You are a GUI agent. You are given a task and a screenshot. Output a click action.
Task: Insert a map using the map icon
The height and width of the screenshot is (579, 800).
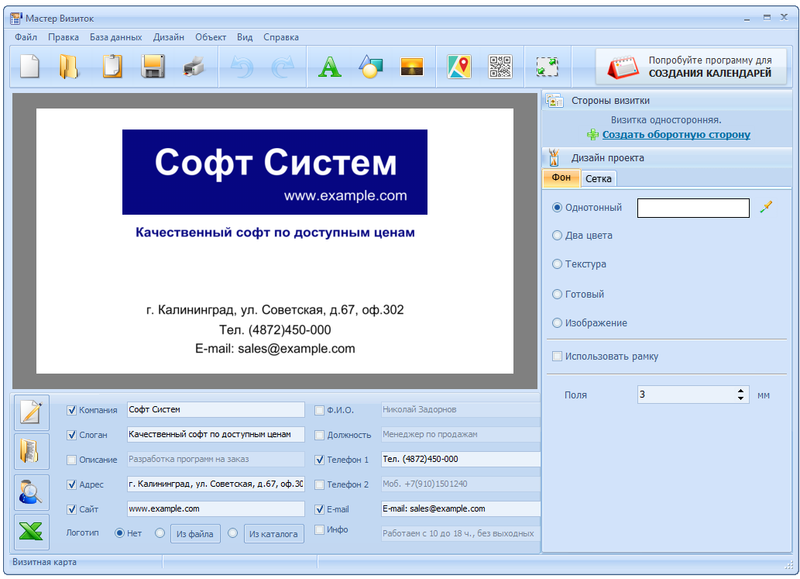point(459,67)
